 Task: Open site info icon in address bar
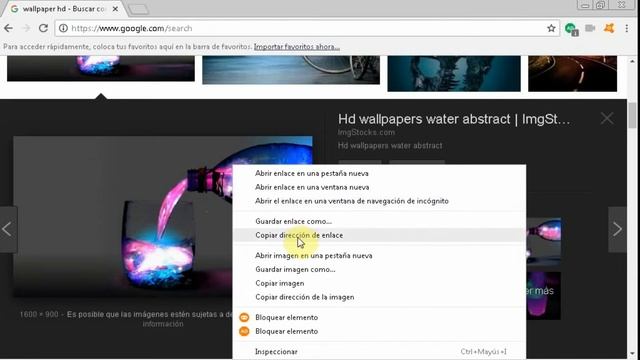click(x=63, y=28)
